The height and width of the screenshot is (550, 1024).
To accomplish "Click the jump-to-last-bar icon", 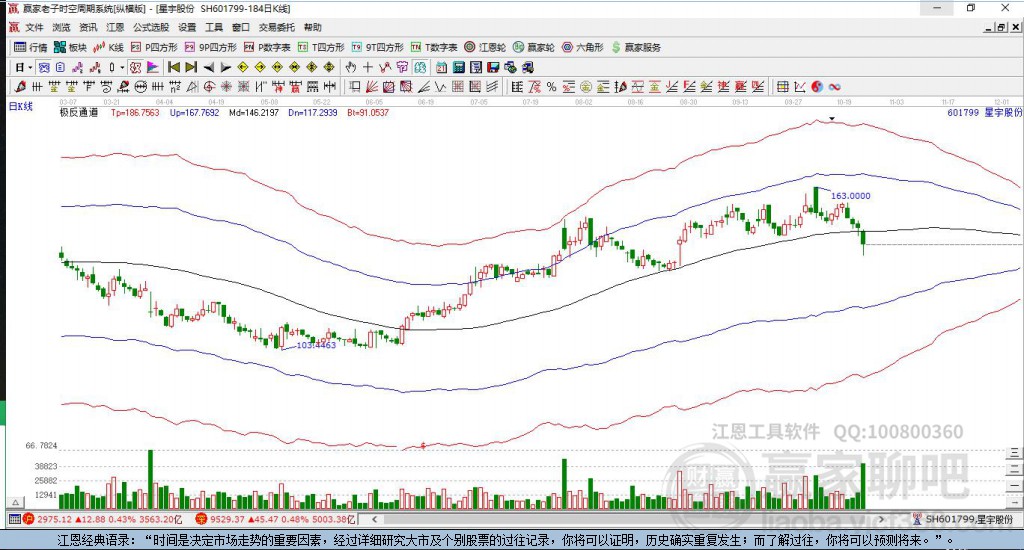I will pos(191,67).
